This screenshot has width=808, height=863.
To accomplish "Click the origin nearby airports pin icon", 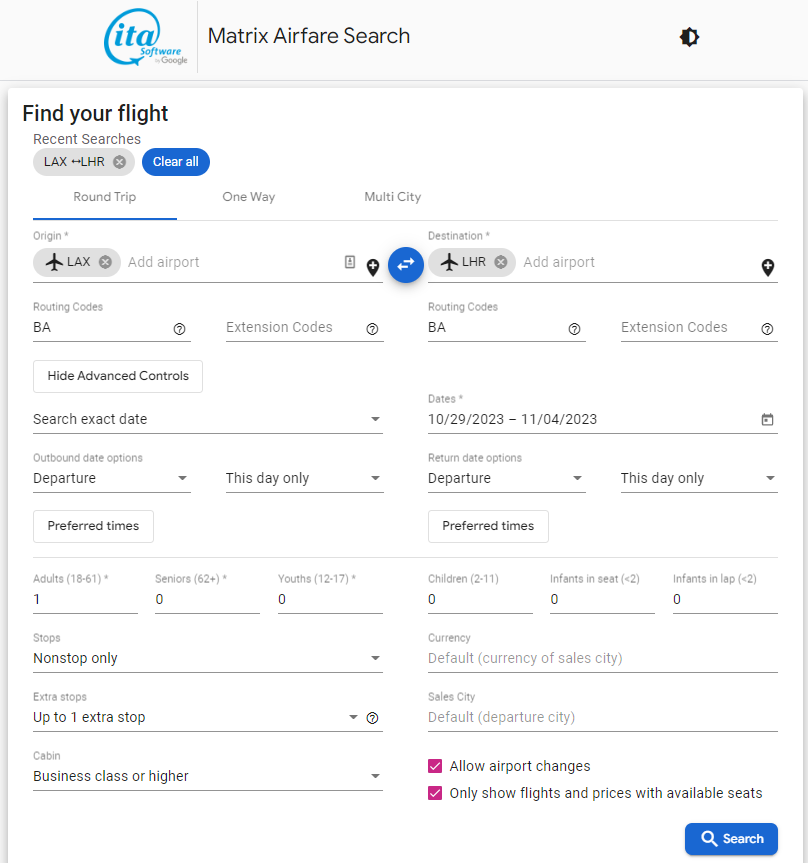I will (x=373, y=267).
